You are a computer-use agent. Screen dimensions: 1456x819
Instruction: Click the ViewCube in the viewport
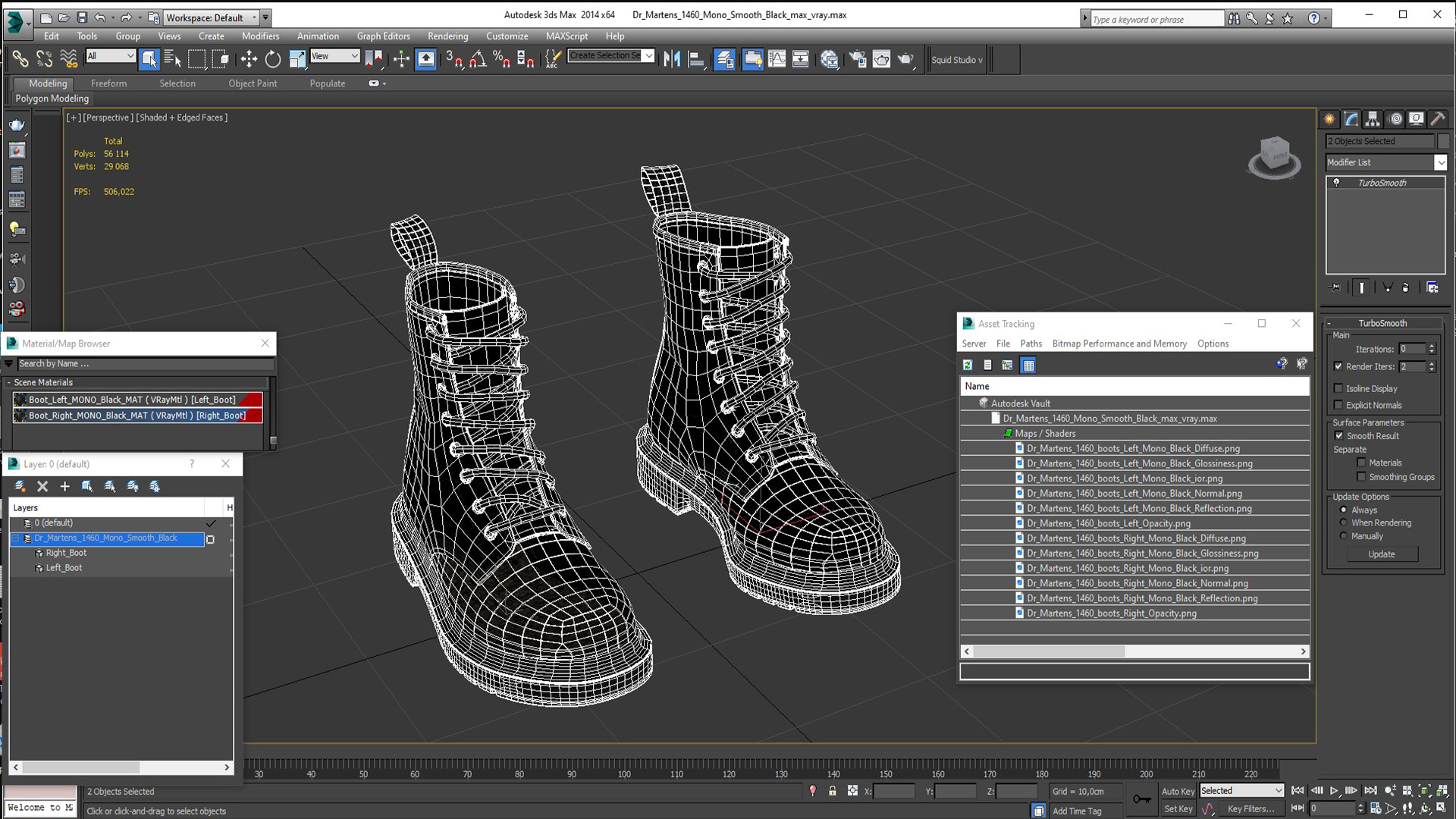[x=1275, y=157]
